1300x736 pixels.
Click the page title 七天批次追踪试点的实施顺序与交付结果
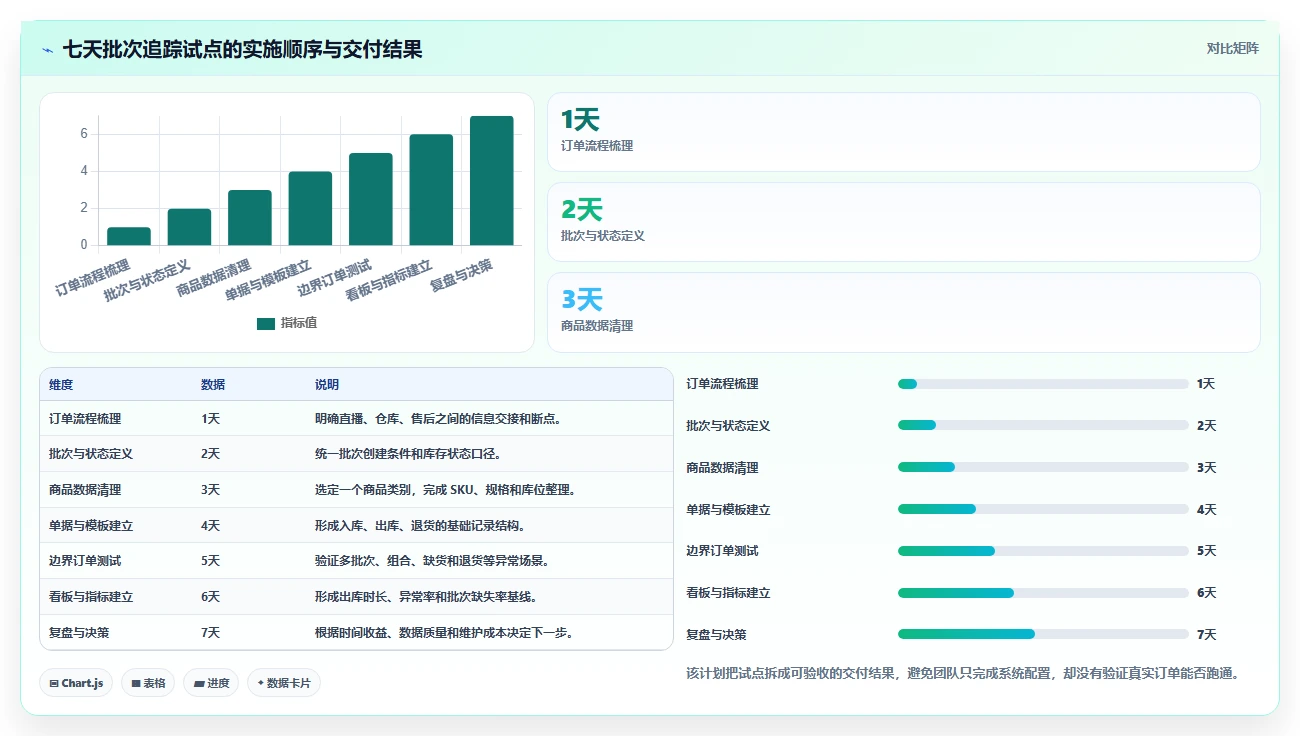point(242,49)
